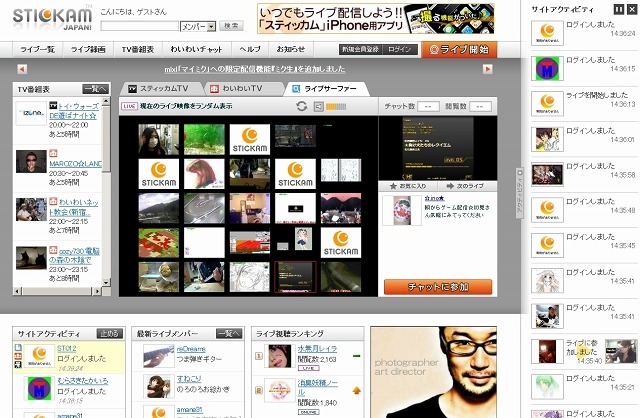Open the TV番組表 menu item
This screenshot has height=418, width=640.
pos(138,49)
